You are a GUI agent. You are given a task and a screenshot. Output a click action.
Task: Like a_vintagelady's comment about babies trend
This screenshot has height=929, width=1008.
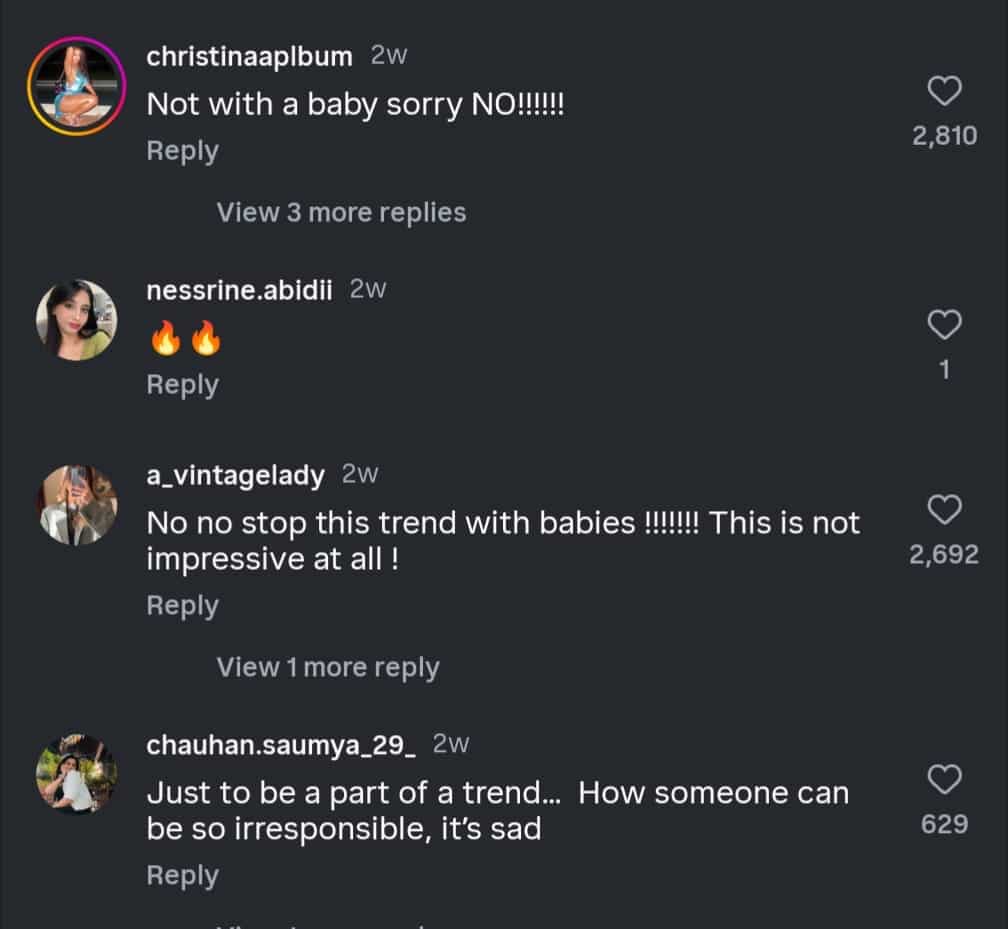(945, 510)
